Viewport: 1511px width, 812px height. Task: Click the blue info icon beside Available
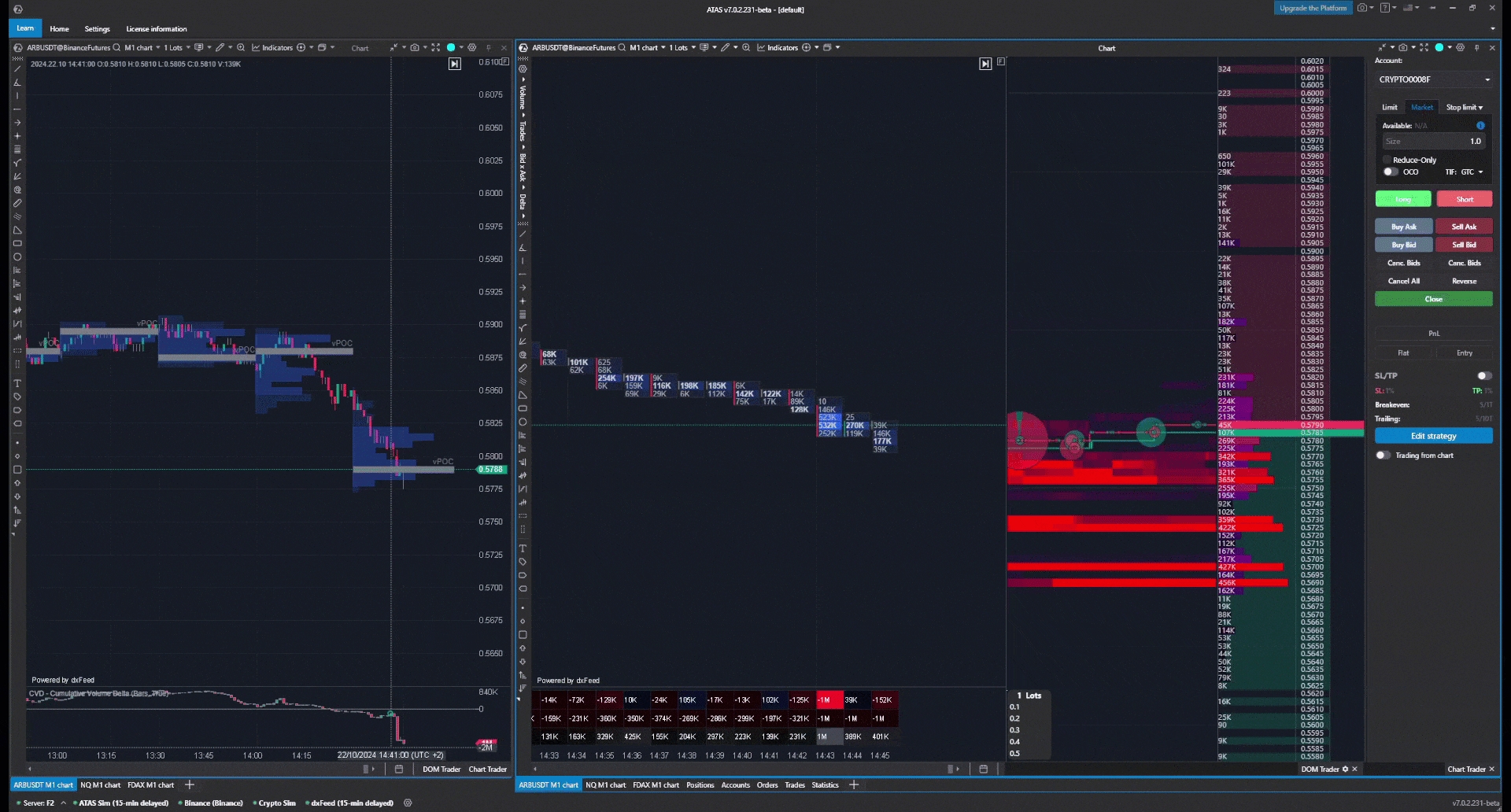tap(1480, 126)
